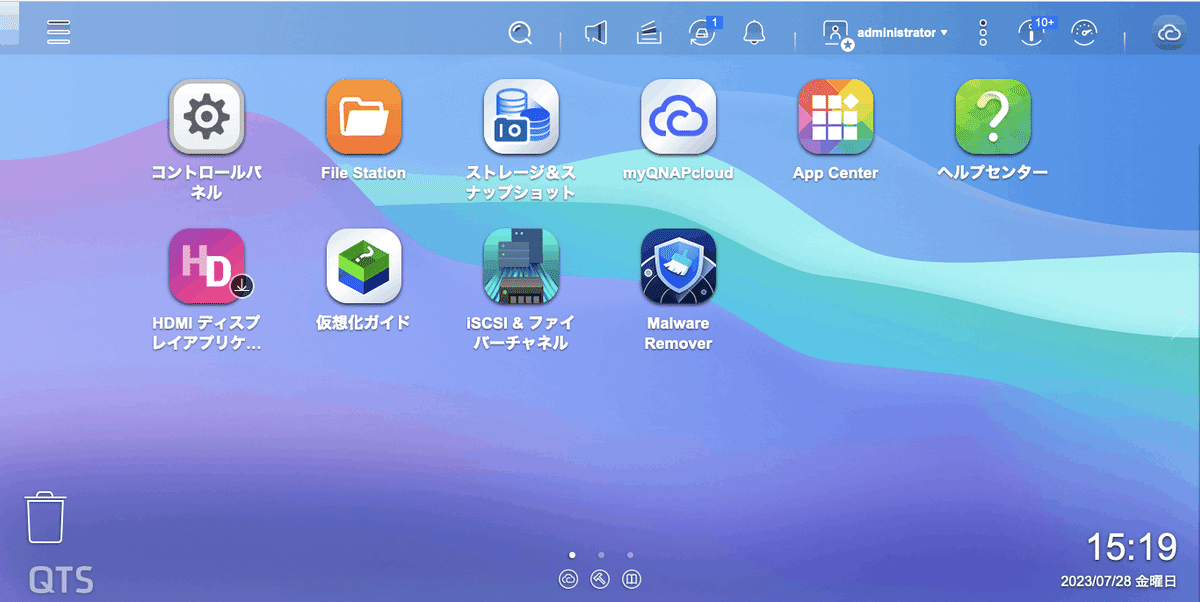Go to the first desktop page dot
Image resolution: width=1200 pixels, height=602 pixels.
[572, 553]
